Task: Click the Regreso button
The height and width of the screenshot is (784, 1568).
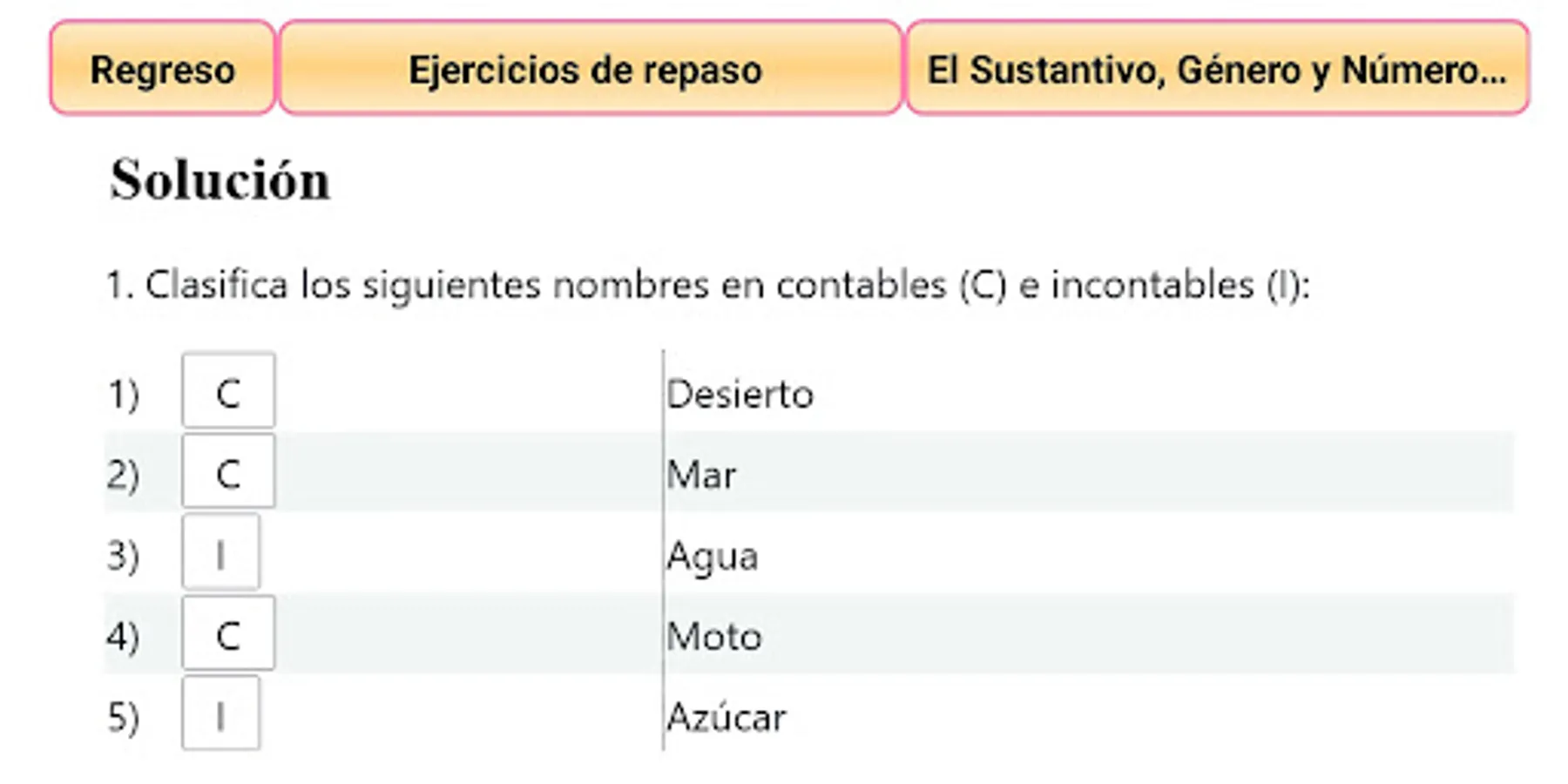Action: pos(163,69)
